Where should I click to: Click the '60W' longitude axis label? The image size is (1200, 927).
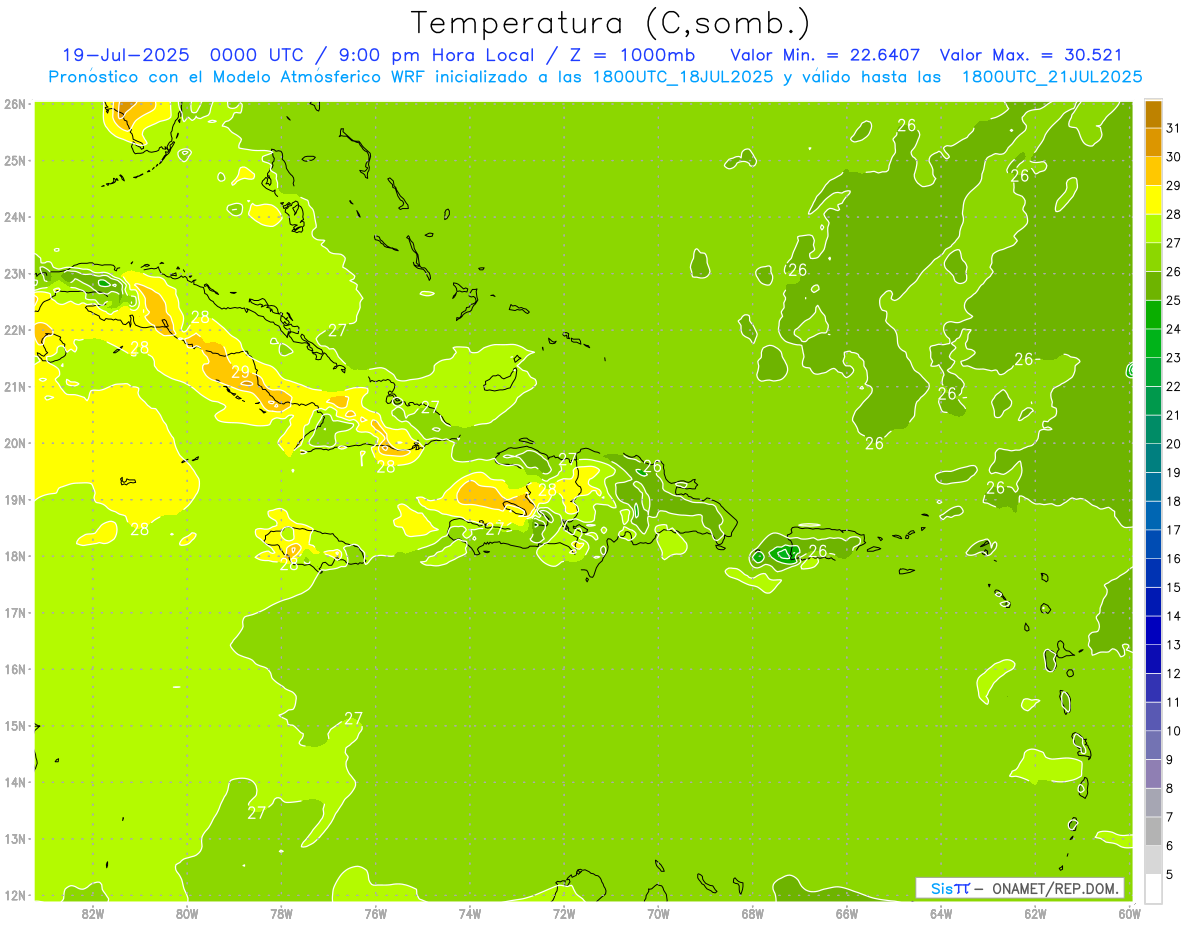tap(1129, 913)
